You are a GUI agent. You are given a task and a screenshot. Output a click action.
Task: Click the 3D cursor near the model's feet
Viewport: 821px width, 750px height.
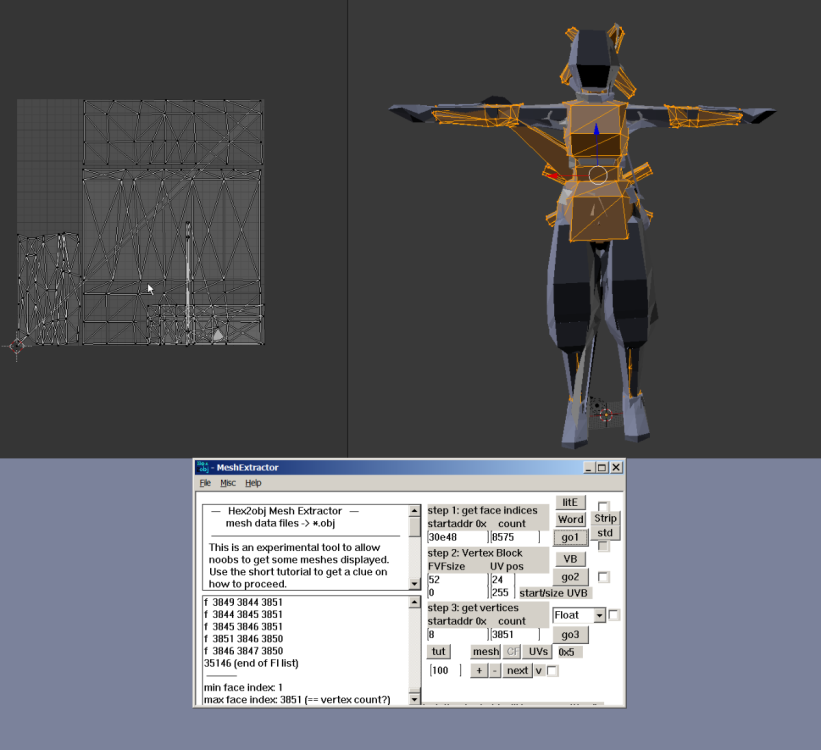606,415
